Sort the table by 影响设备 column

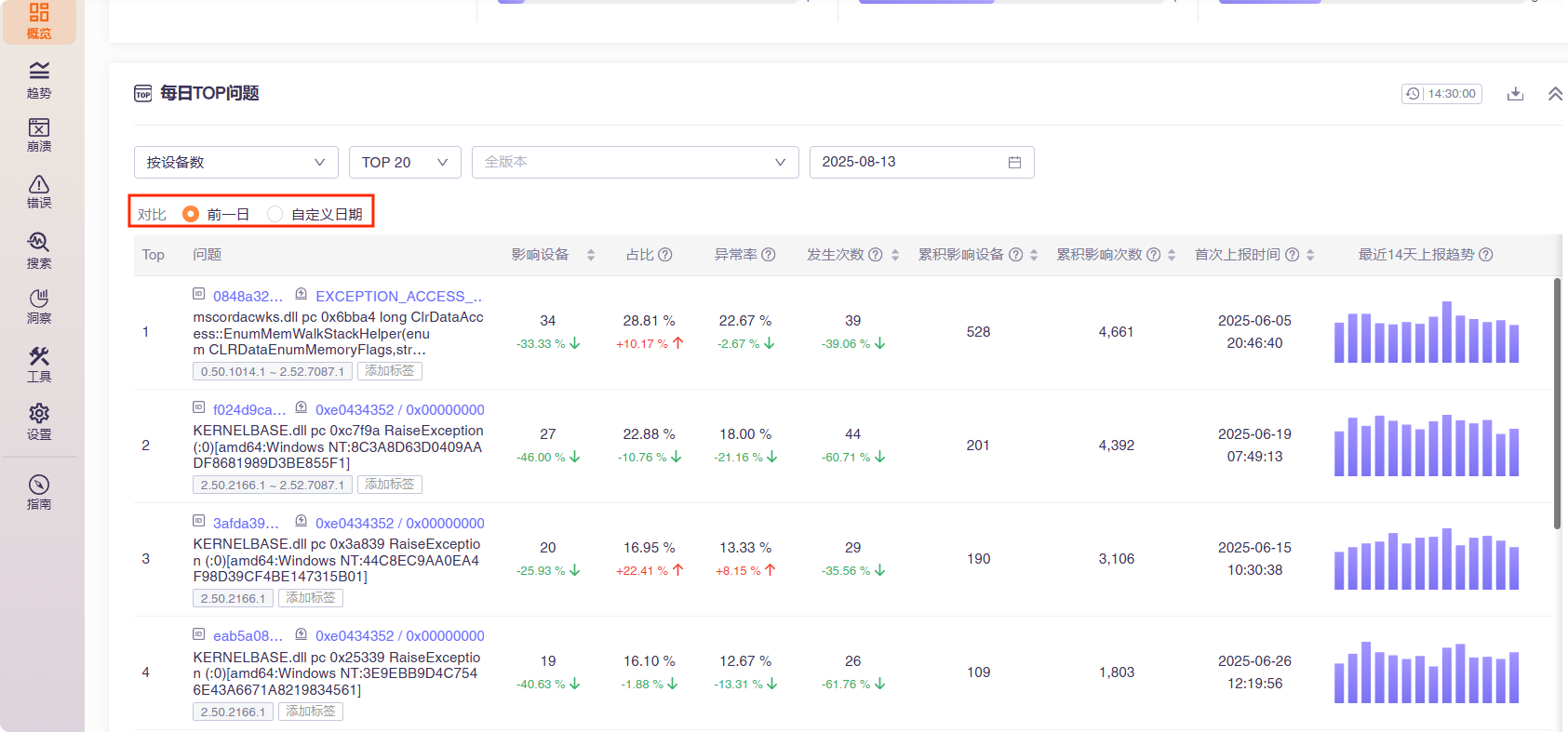tap(591, 255)
